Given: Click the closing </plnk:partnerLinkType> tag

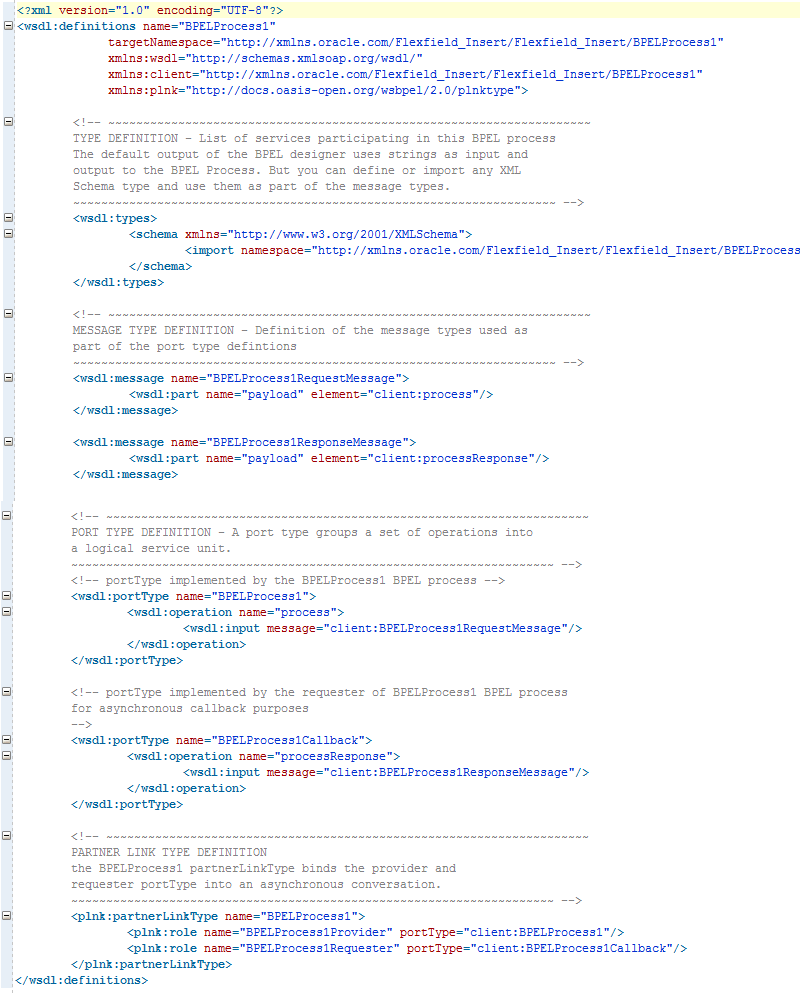Looking at the screenshot, I should [151, 964].
